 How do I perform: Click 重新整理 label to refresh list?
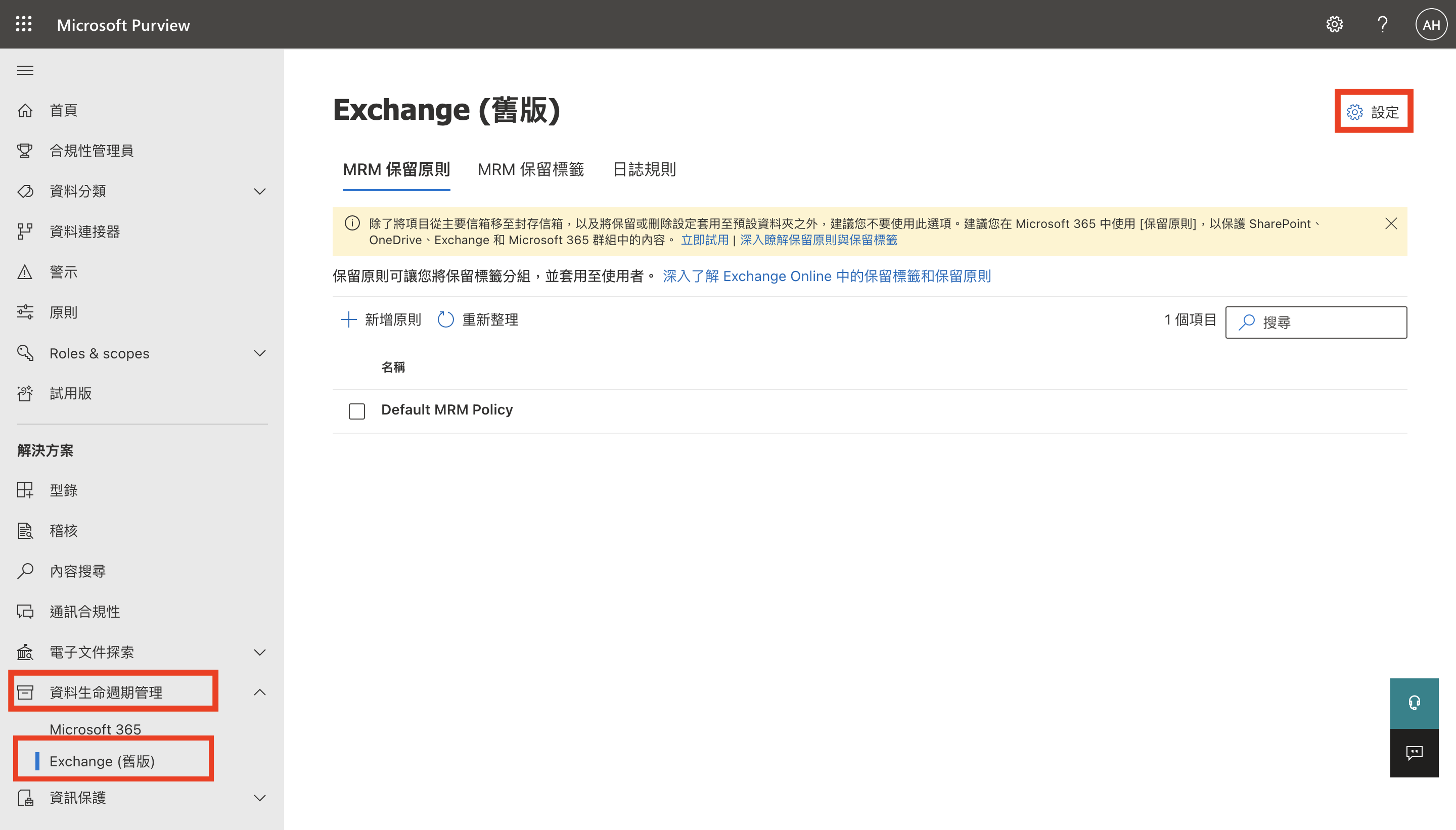(490, 319)
